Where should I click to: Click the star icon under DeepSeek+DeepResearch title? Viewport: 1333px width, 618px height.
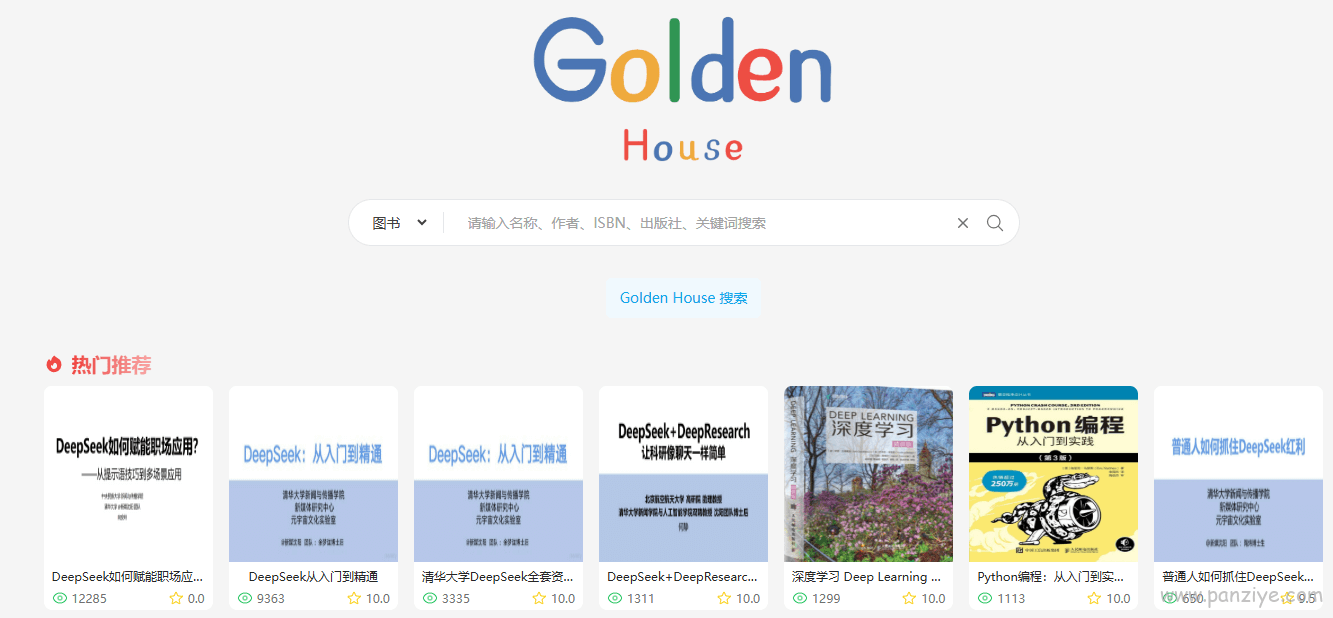pyautogui.click(x=724, y=599)
